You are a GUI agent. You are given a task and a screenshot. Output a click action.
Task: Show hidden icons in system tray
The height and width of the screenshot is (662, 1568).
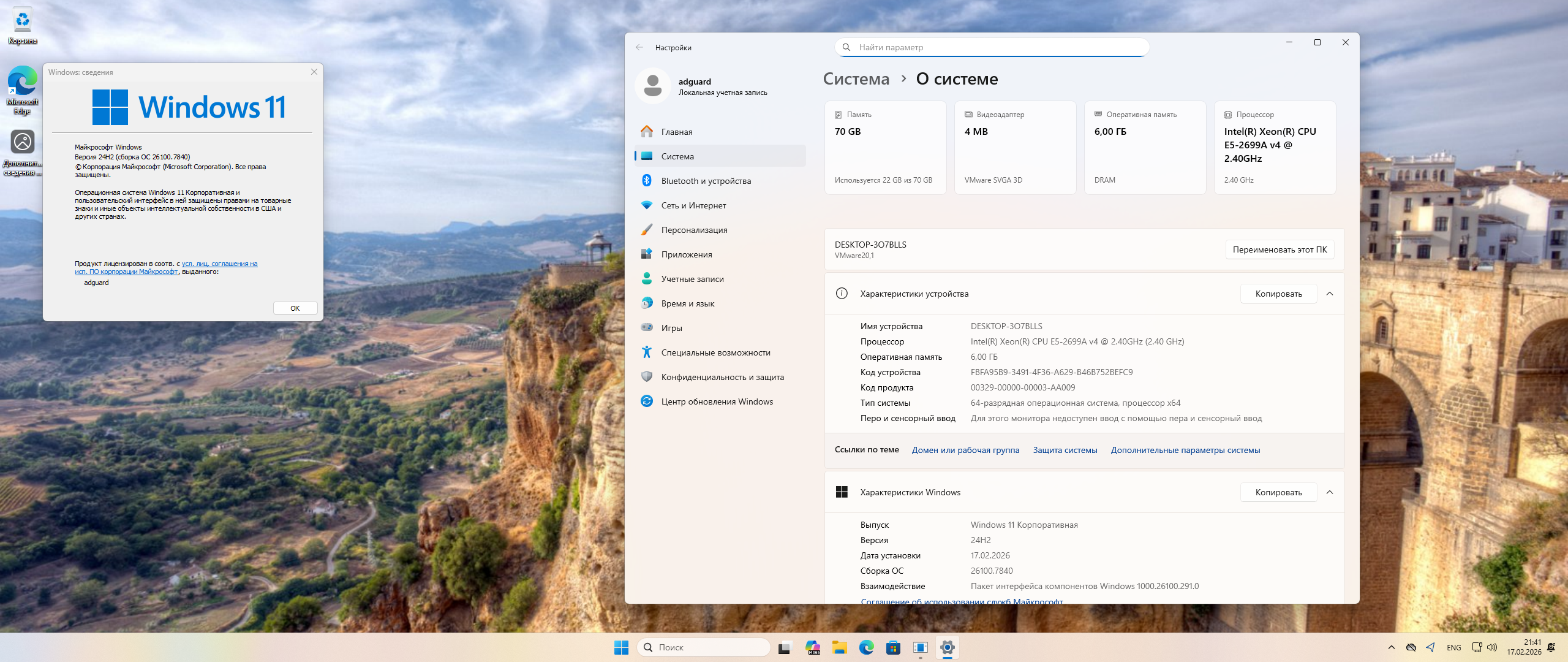(1391, 647)
